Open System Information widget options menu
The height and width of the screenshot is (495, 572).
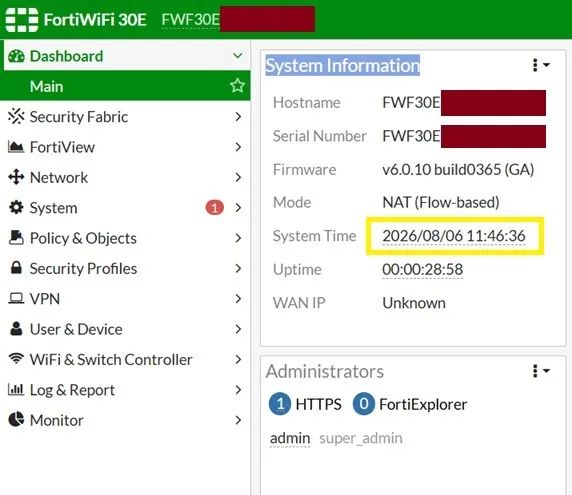tap(540, 65)
